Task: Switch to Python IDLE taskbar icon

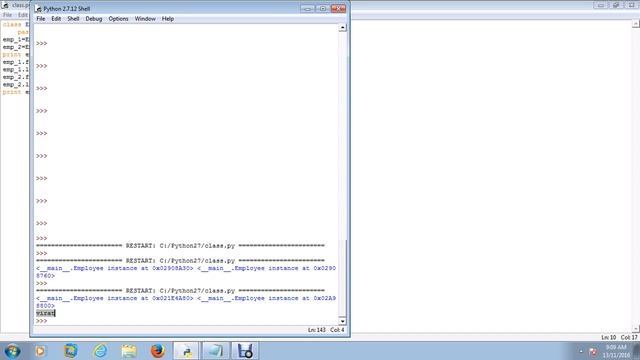Action: pyautogui.click(x=187, y=351)
